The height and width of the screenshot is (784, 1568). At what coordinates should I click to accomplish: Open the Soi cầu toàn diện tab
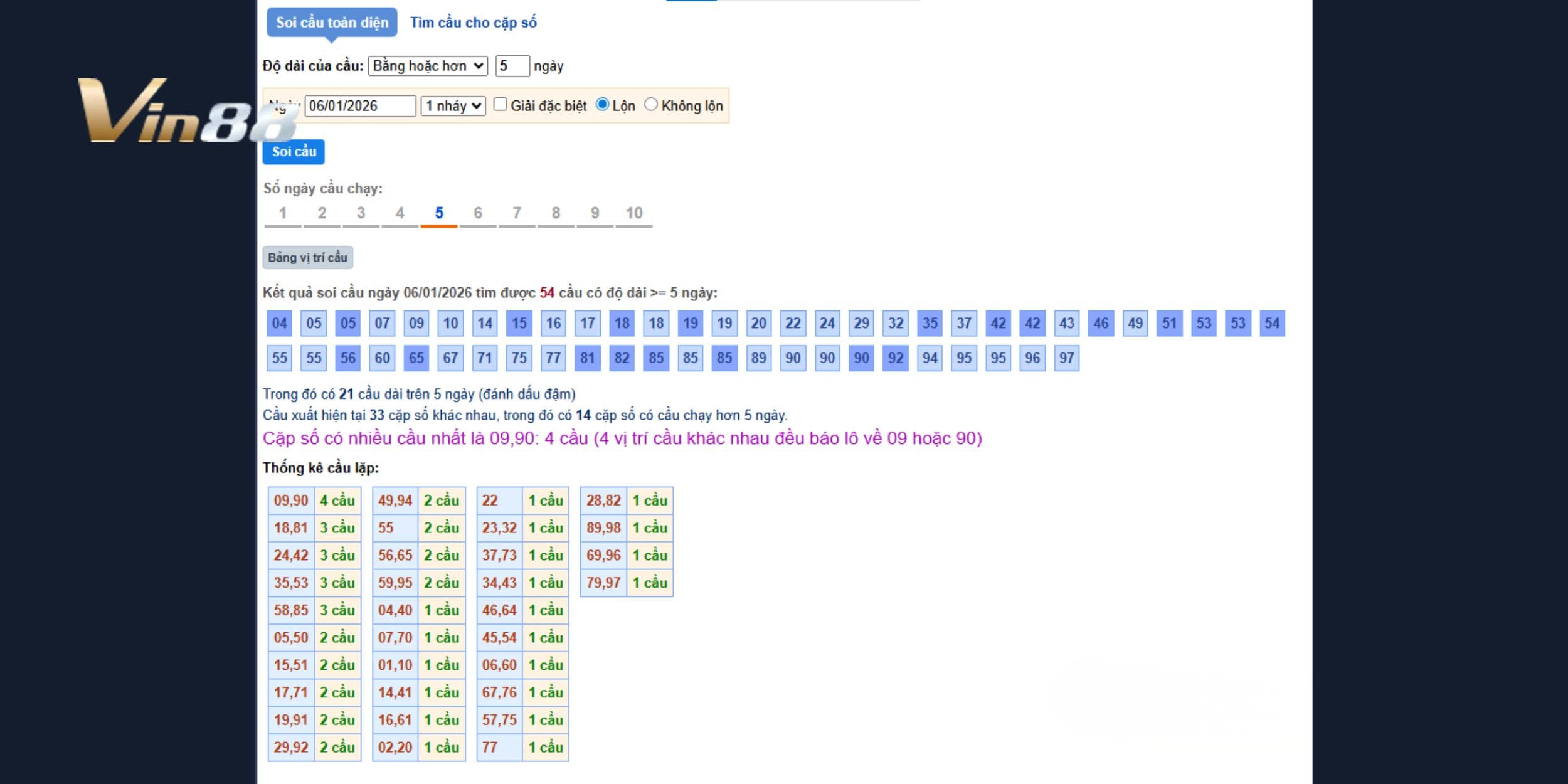[332, 23]
